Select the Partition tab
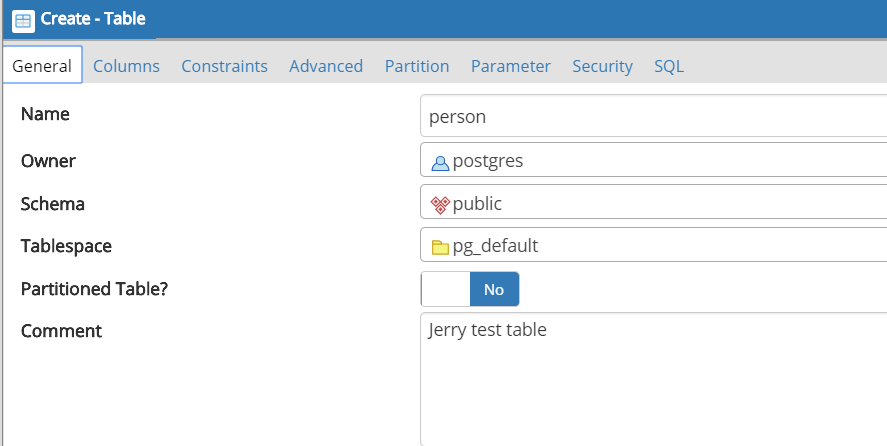 (x=417, y=66)
